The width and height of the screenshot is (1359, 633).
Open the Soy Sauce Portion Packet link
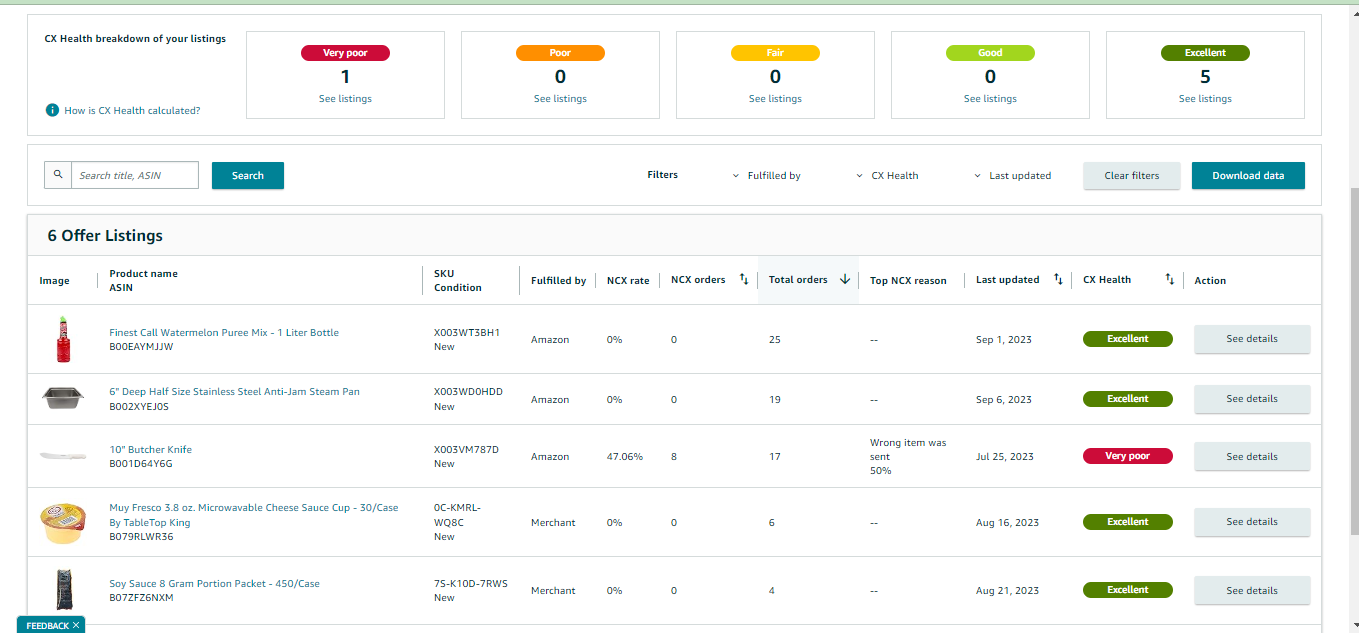click(x=214, y=584)
